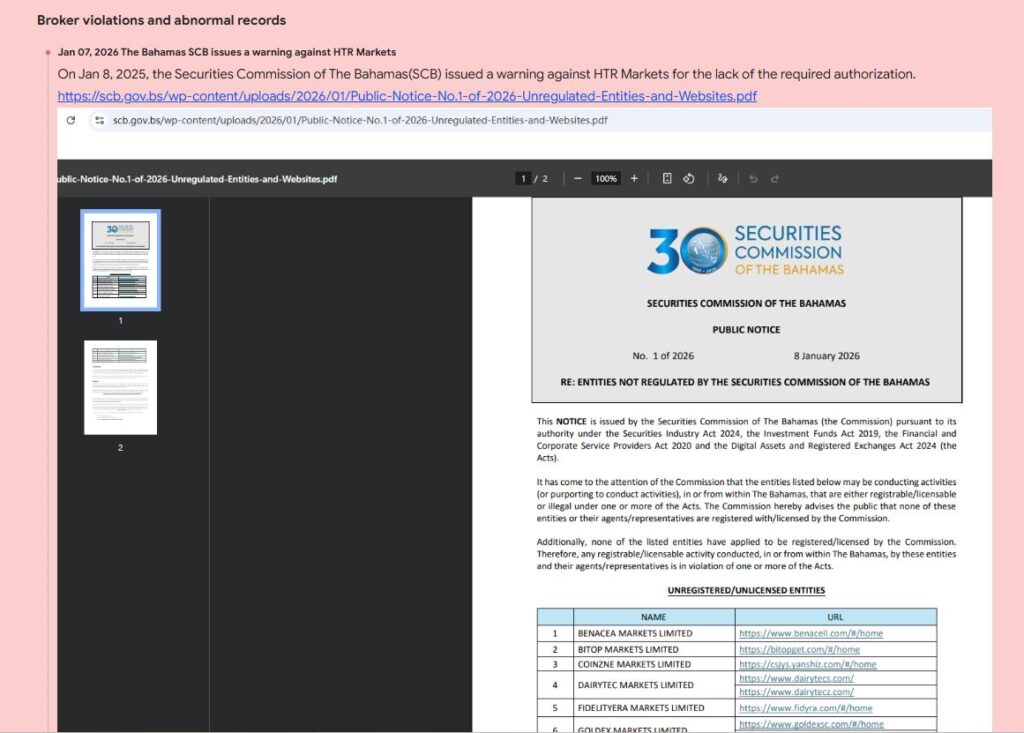Click the PDF page number field

523,178
